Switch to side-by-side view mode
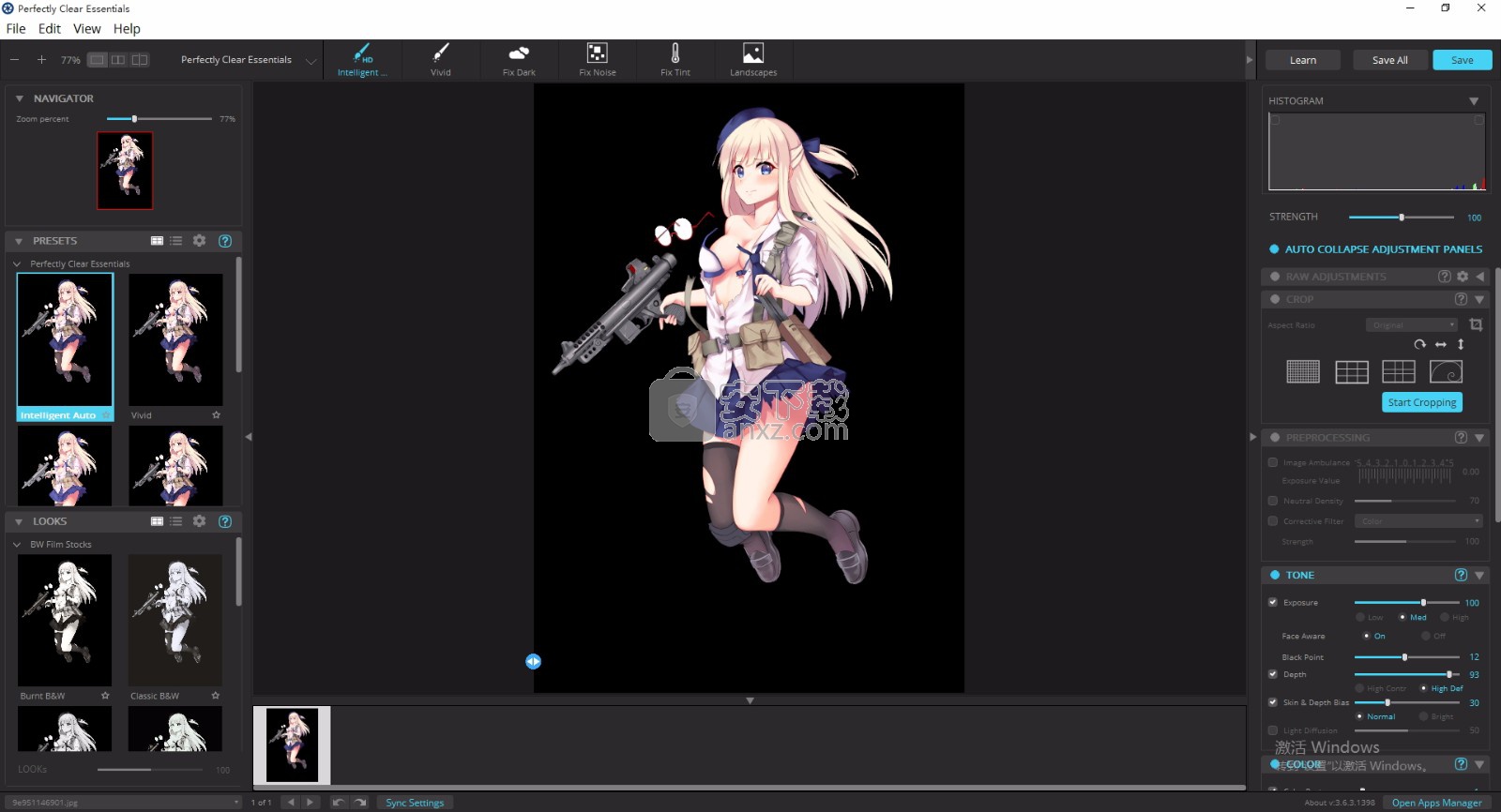1501x812 pixels. click(x=118, y=59)
